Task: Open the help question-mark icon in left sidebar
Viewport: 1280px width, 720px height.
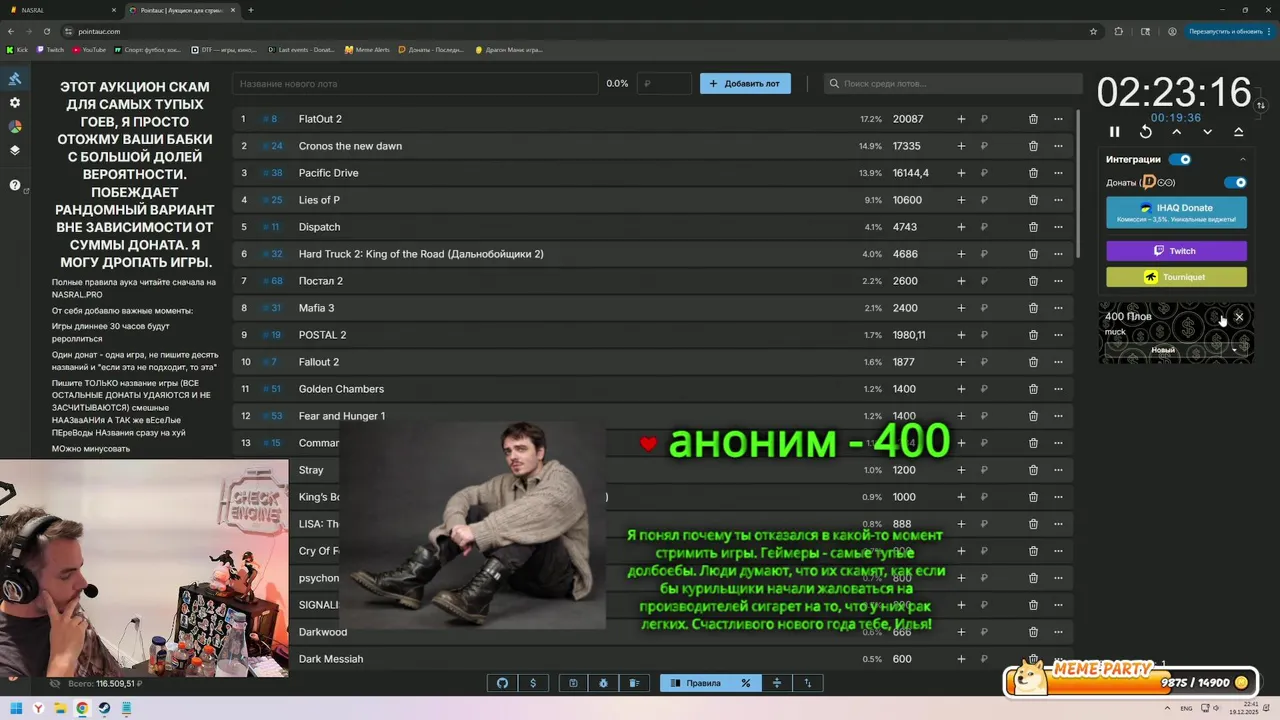Action: (x=15, y=185)
